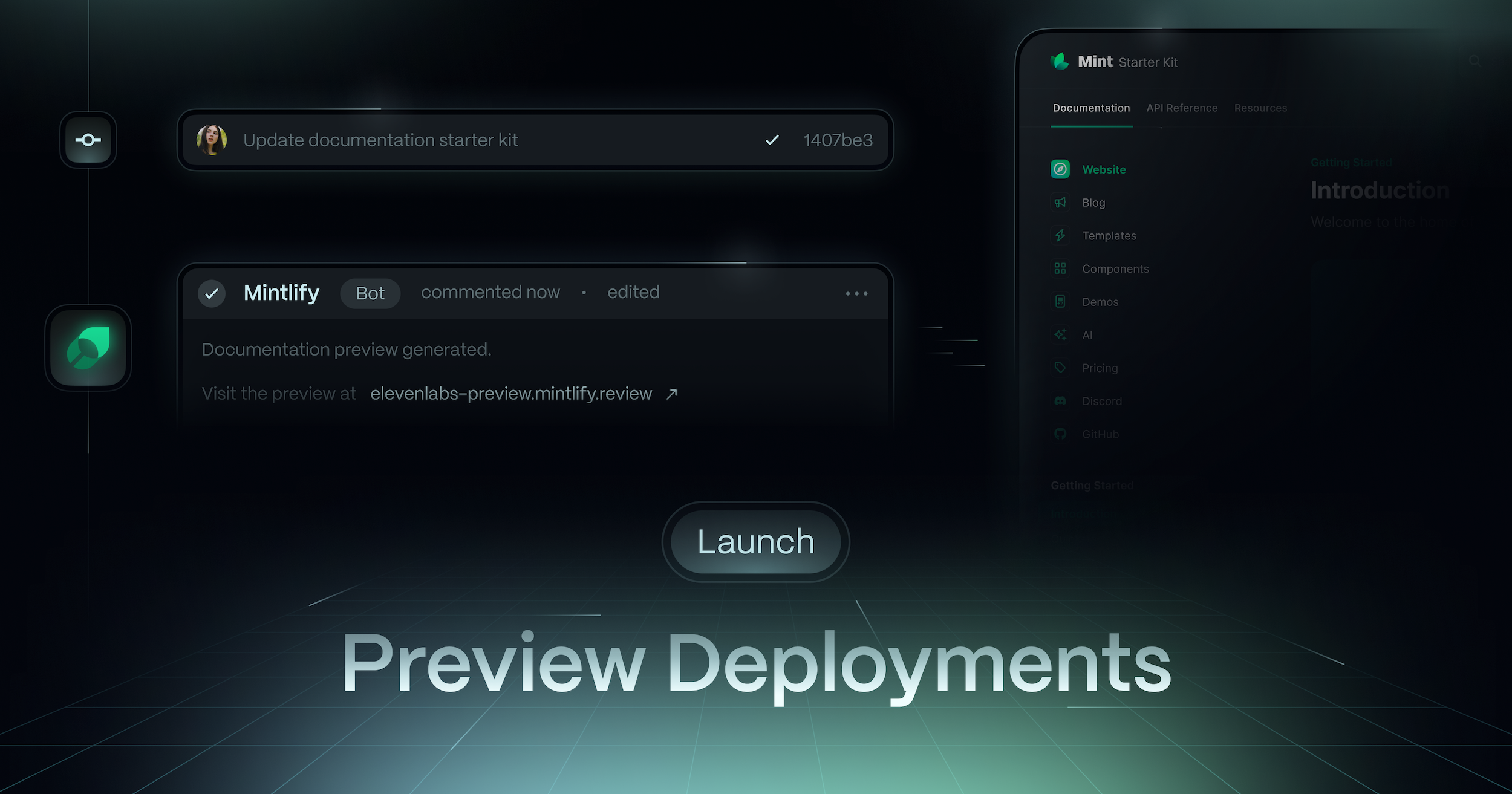Open the comment options ellipsis menu
This screenshot has width=1512, height=794.
click(x=857, y=293)
